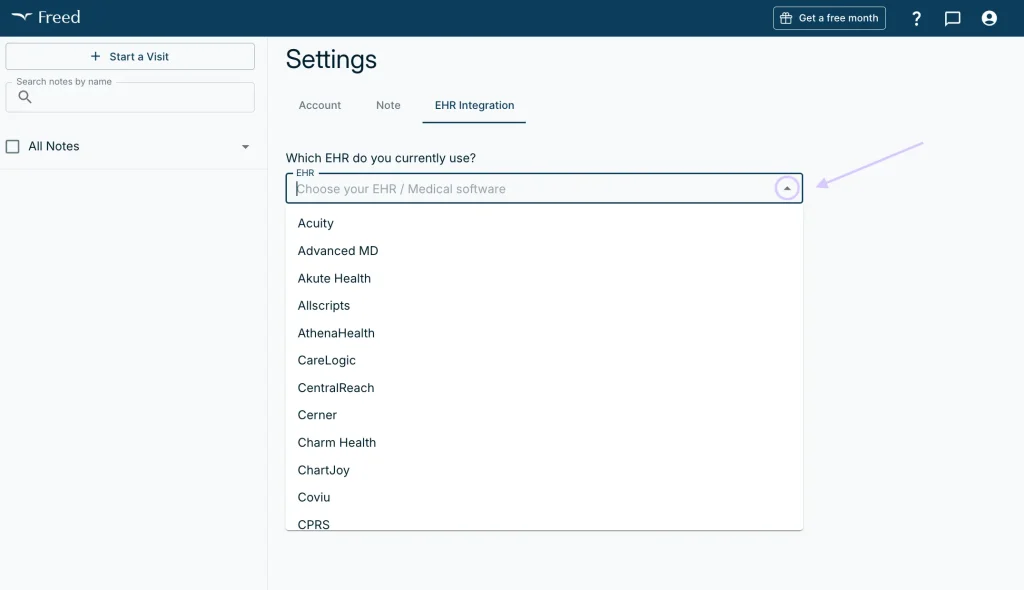
Task: Select Cerner option
Action: point(544,415)
